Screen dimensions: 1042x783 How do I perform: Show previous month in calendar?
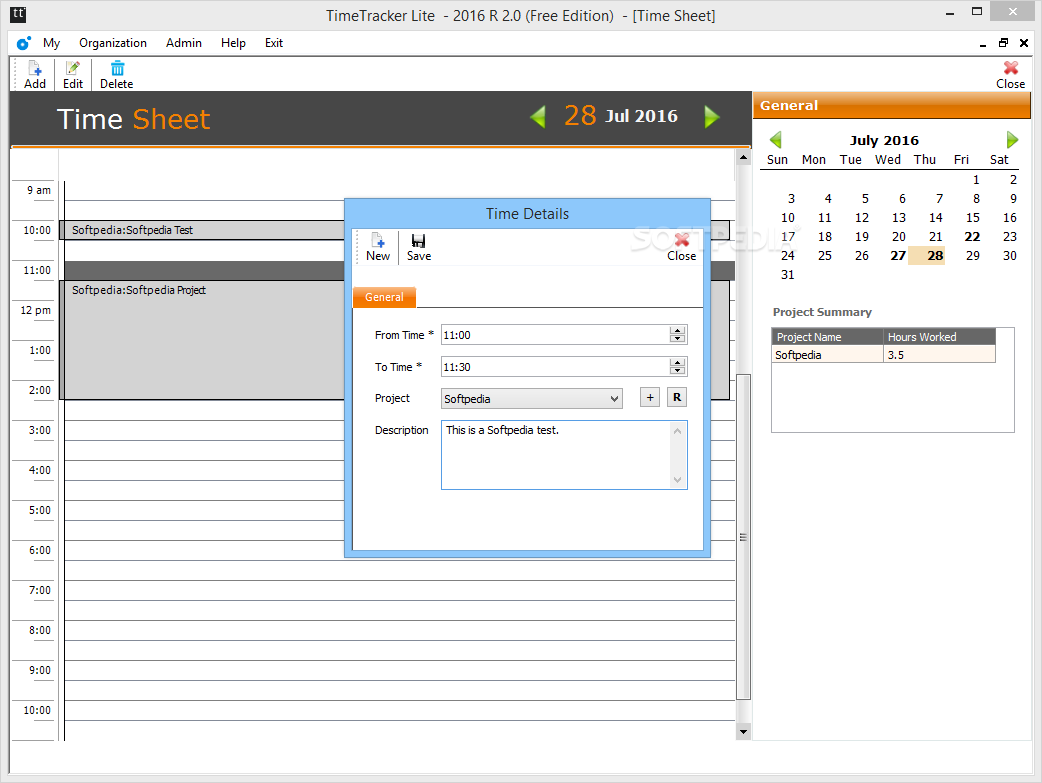pos(776,140)
